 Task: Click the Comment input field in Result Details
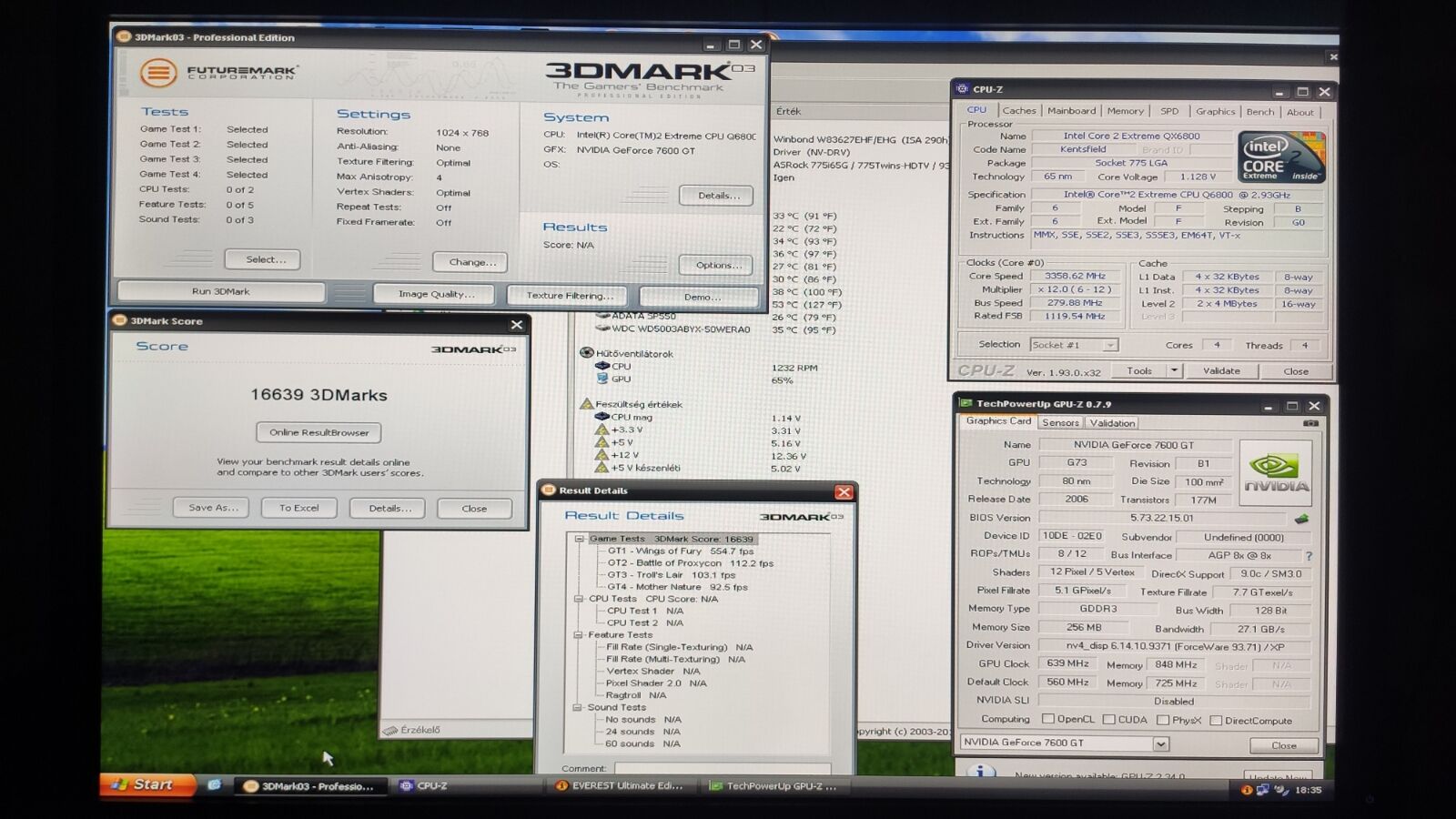tap(723, 768)
